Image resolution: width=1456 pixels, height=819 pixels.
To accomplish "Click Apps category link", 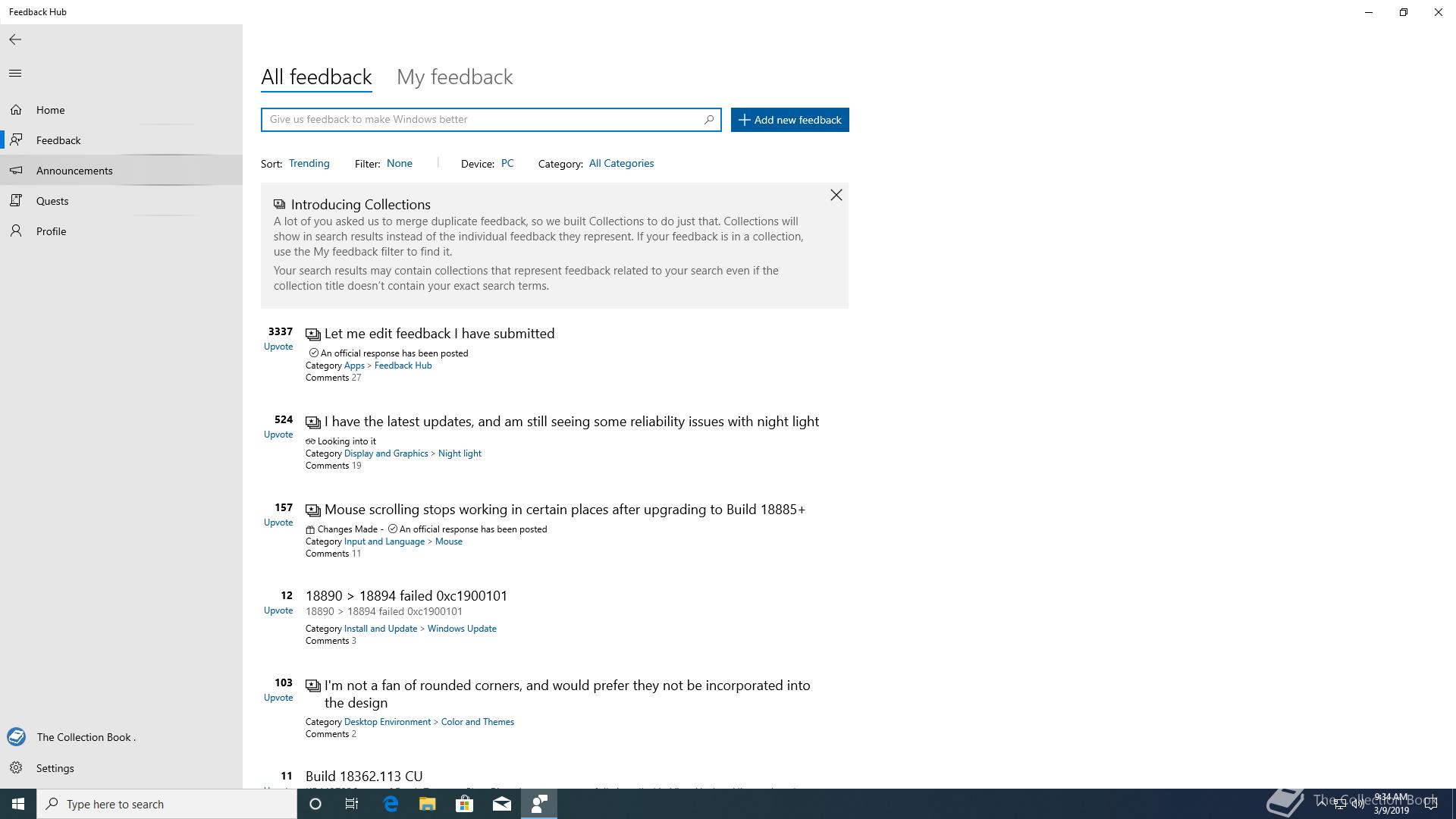I will tap(354, 366).
